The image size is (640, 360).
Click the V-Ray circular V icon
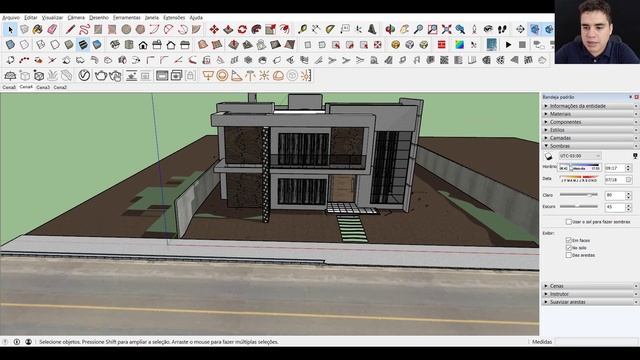84,76
